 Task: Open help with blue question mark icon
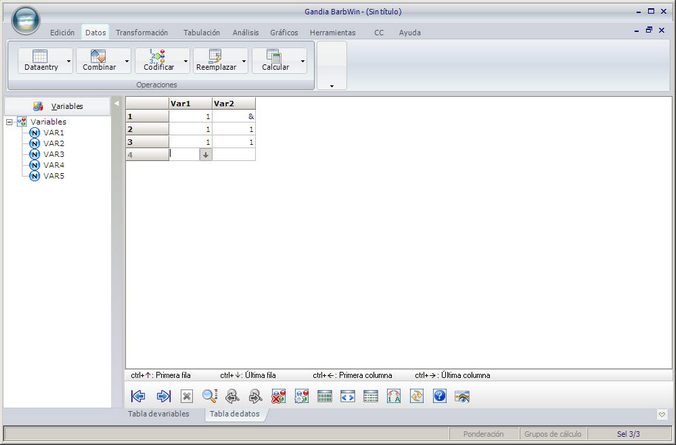(x=439, y=395)
